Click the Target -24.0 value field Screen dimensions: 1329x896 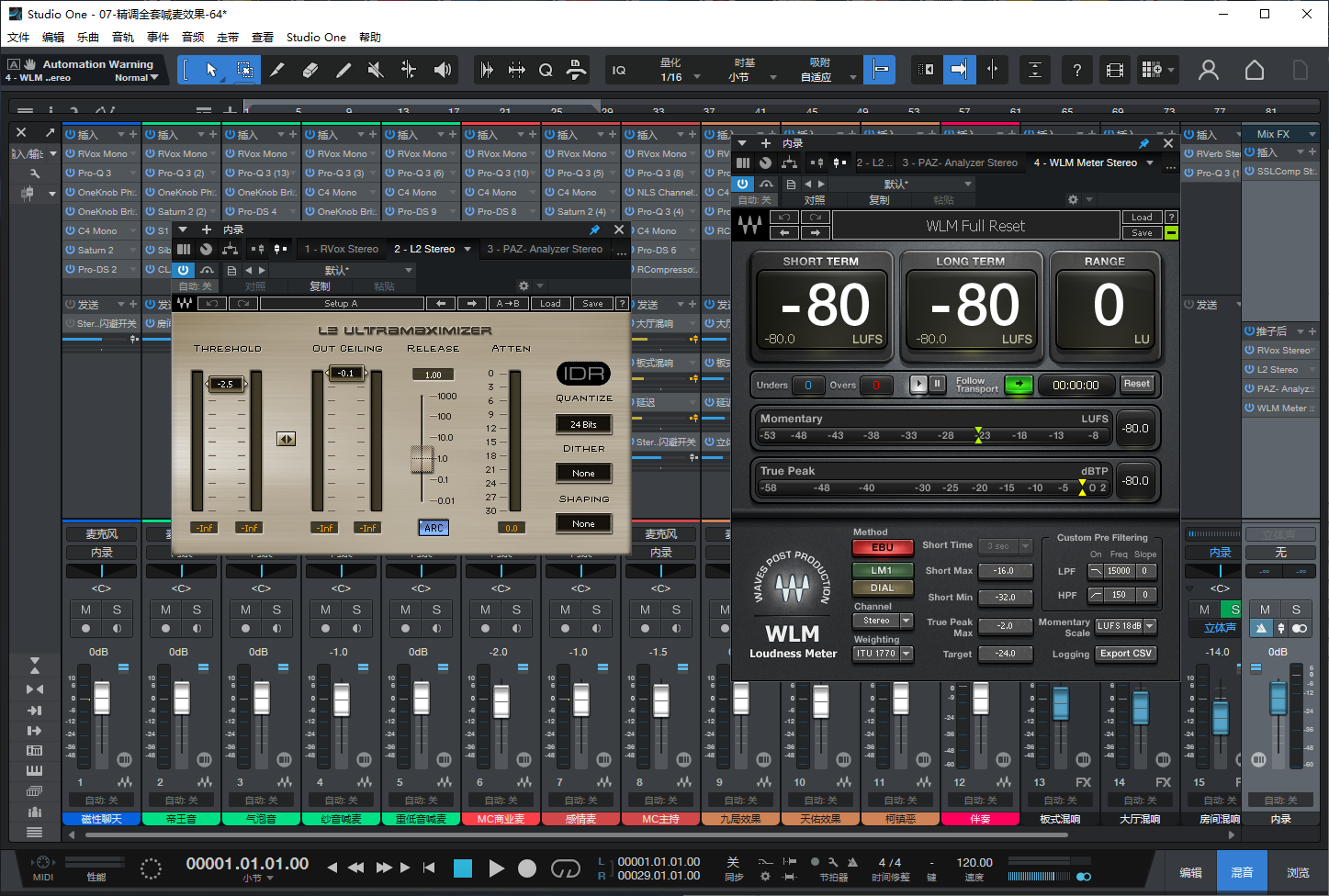[x=1005, y=654]
